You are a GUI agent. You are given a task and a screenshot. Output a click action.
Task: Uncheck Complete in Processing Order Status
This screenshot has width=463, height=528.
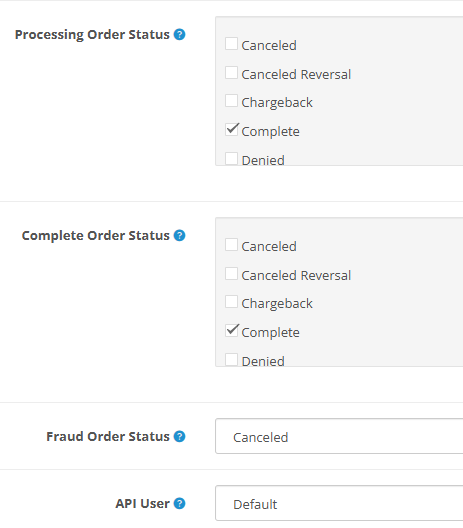pos(231,130)
